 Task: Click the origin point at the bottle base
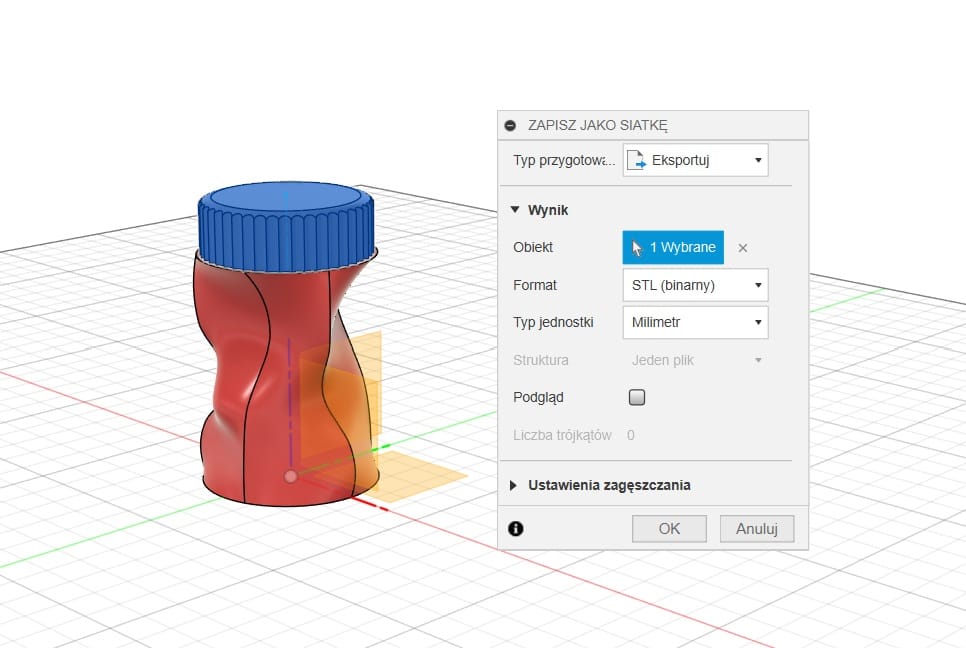pos(290,477)
